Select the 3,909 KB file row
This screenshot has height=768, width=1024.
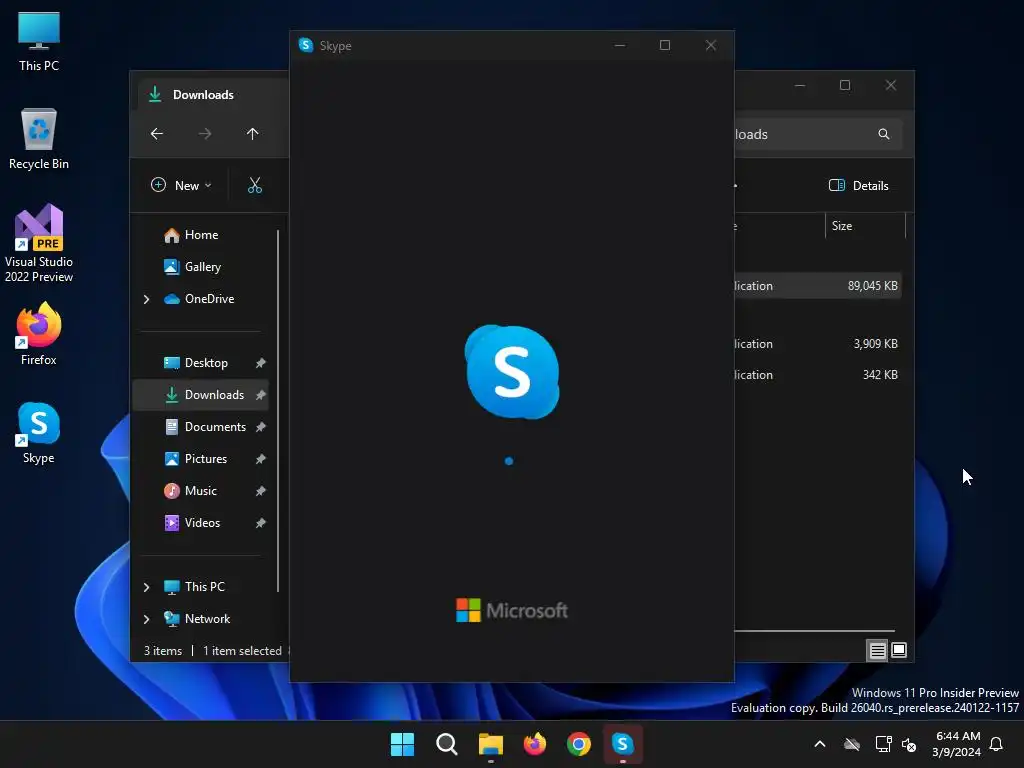[x=818, y=344]
